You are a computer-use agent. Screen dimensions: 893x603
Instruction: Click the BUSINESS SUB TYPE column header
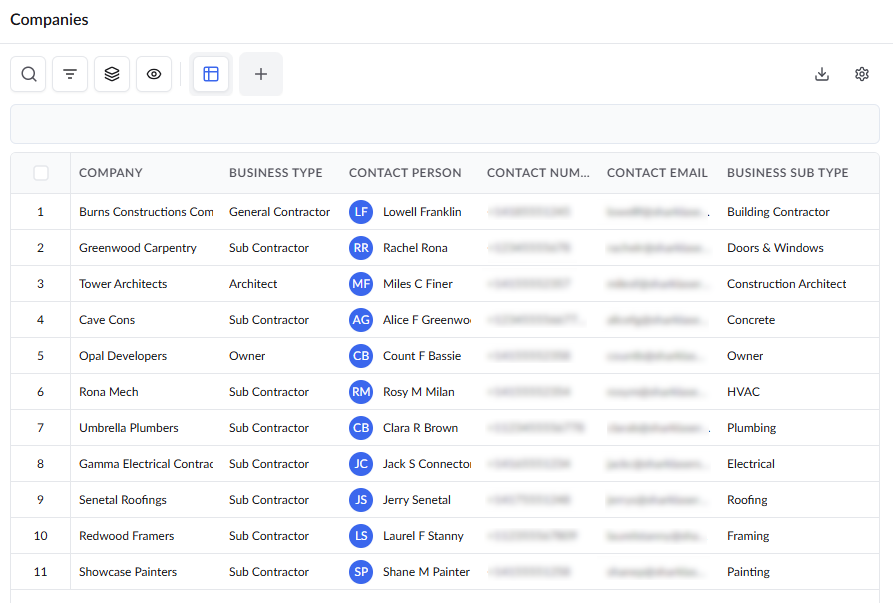click(x=788, y=173)
